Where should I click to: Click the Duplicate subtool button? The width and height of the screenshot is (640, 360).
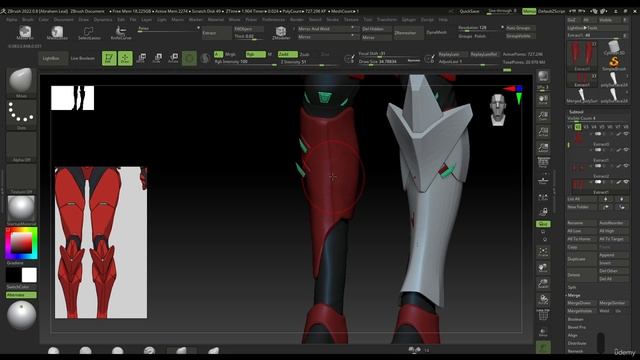coord(581,259)
